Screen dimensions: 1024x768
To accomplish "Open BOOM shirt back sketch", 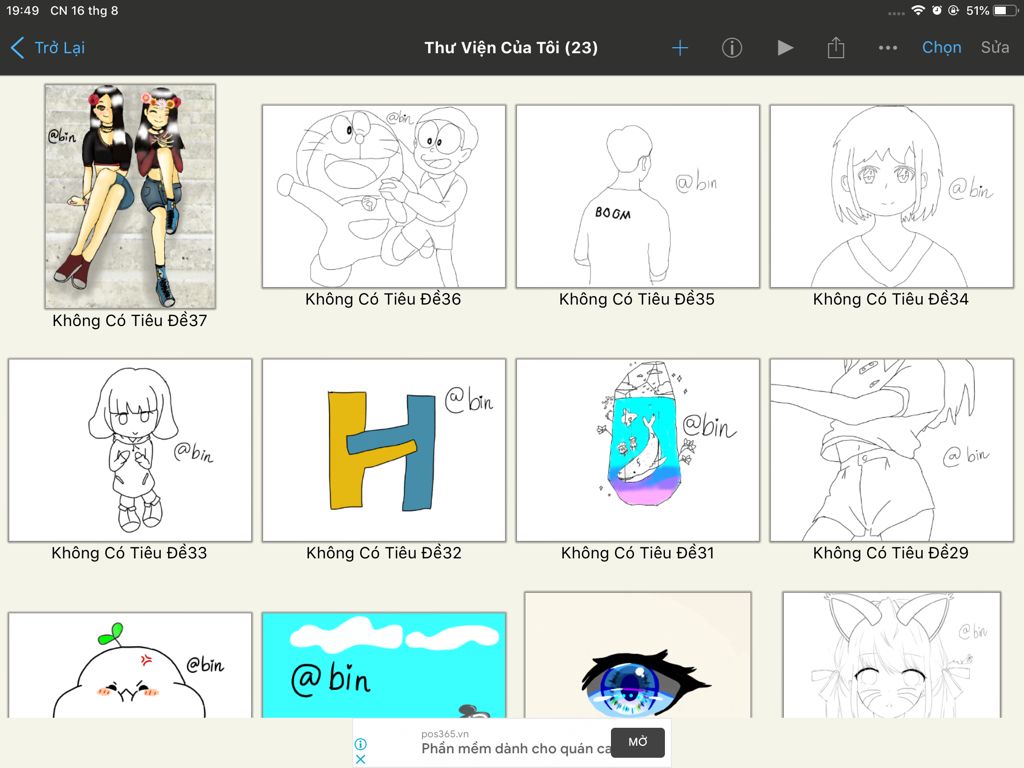I will tap(638, 196).
